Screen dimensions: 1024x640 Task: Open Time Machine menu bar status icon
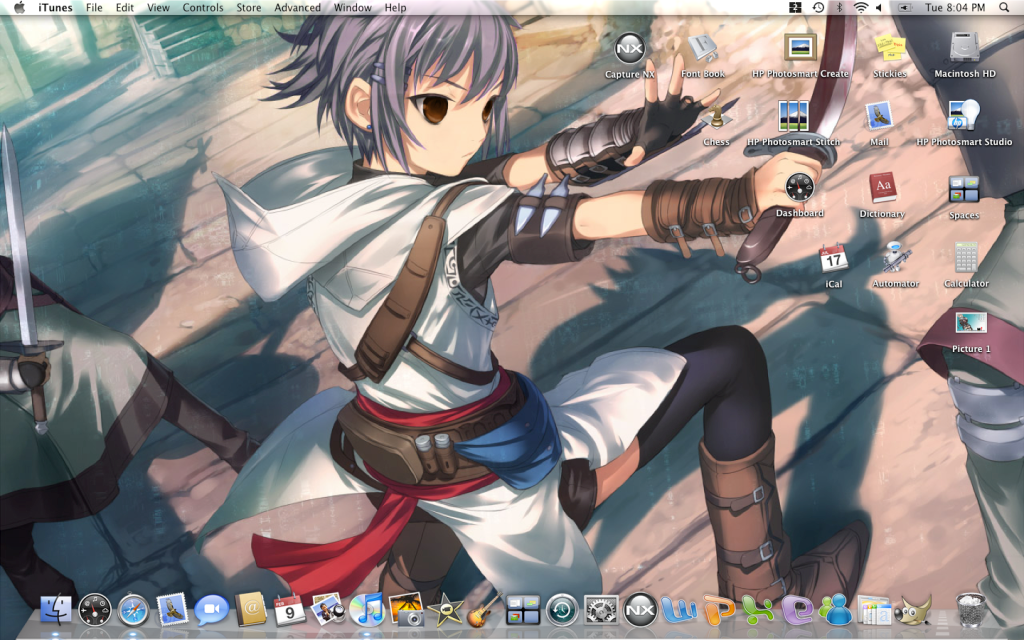pos(818,8)
